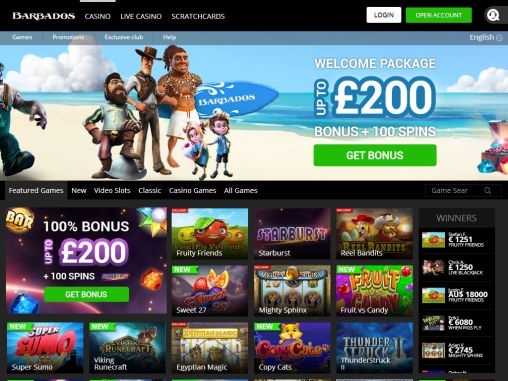This screenshot has height=381, width=508.
Task: Launch the Fruity Friends game
Action: (210, 234)
